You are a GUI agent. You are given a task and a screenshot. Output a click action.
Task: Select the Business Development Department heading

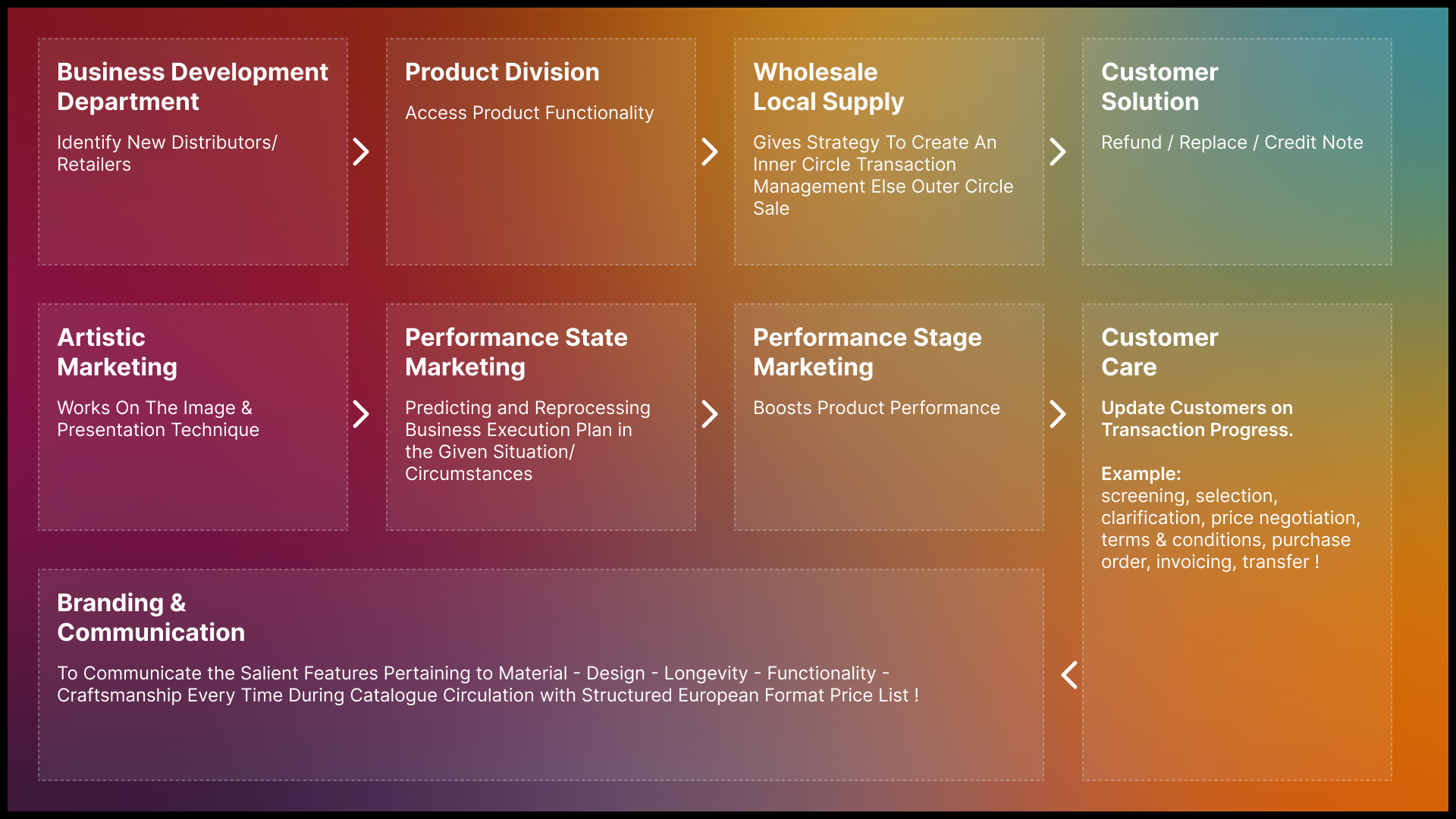click(192, 86)
